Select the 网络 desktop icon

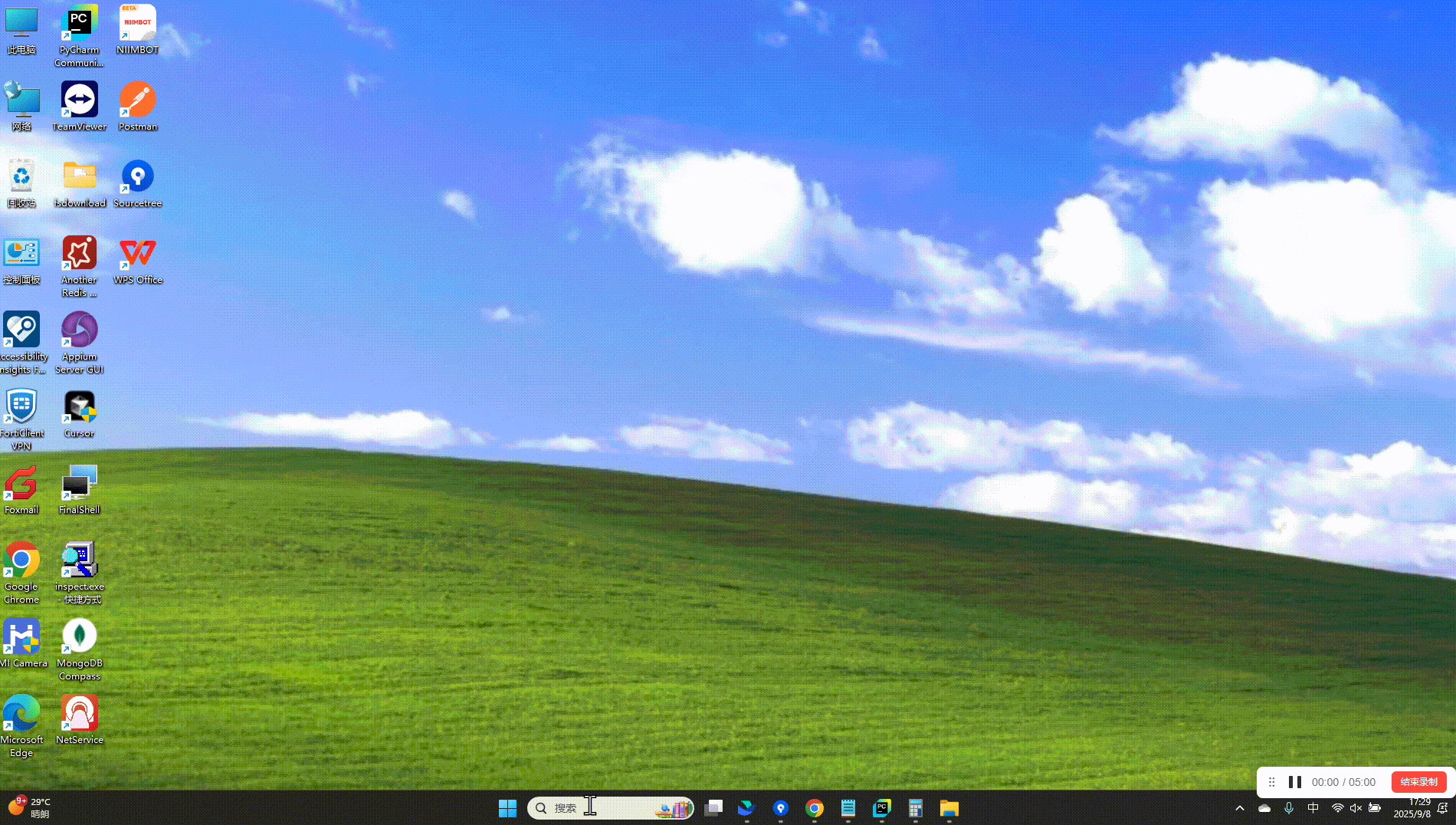click(x=21, y=107)
